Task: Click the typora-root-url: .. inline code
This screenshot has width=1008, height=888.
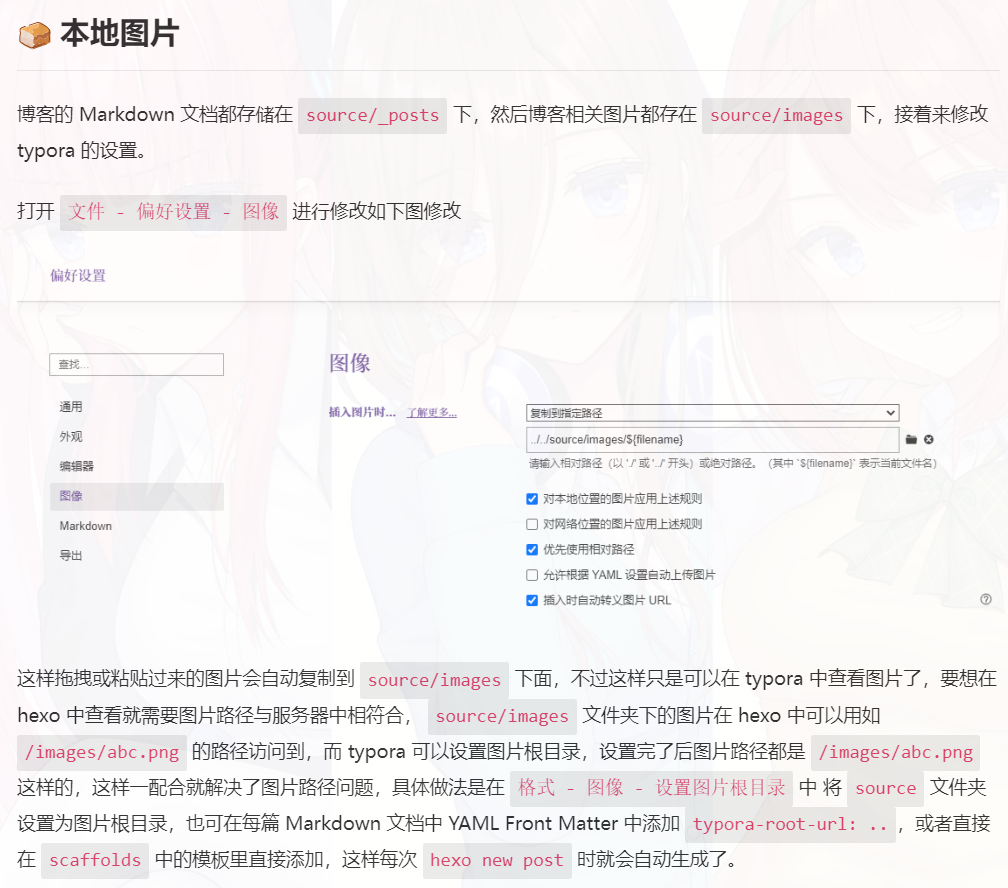Action: coord(790,824)
